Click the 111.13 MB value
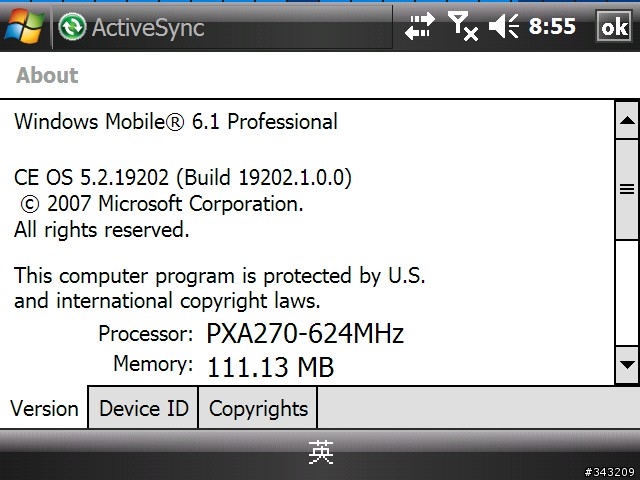 [271, 367]
